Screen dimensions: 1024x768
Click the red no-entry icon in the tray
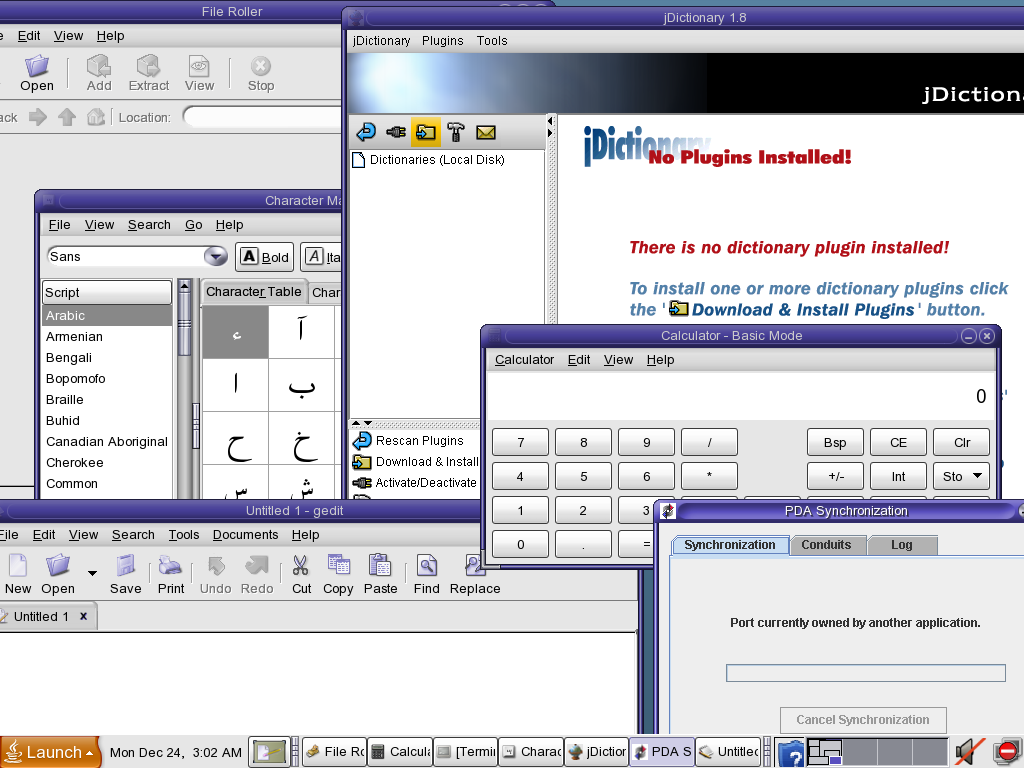click(x=1008, y=752)
